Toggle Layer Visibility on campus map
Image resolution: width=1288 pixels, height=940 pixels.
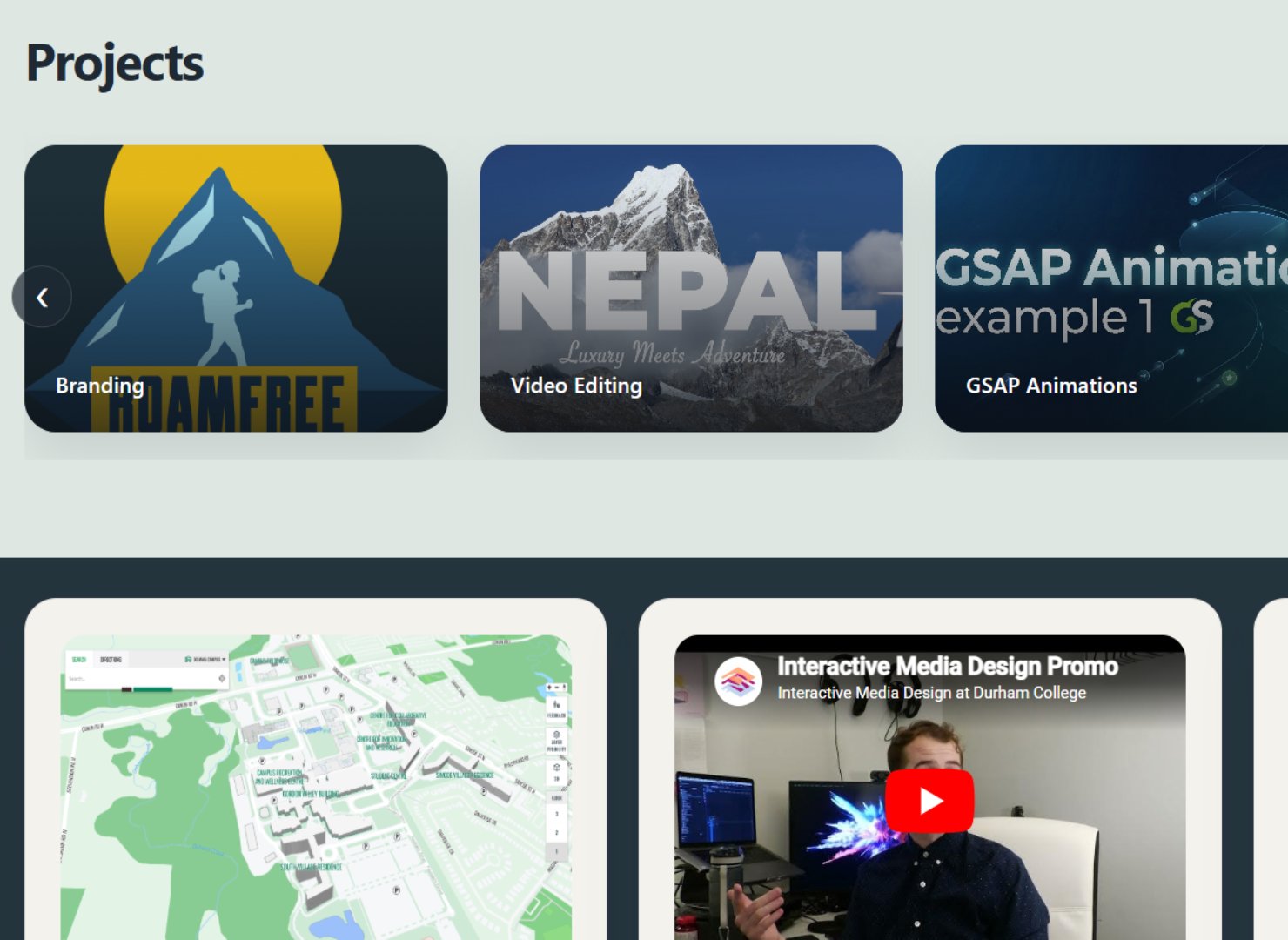(x=556, y=741)
